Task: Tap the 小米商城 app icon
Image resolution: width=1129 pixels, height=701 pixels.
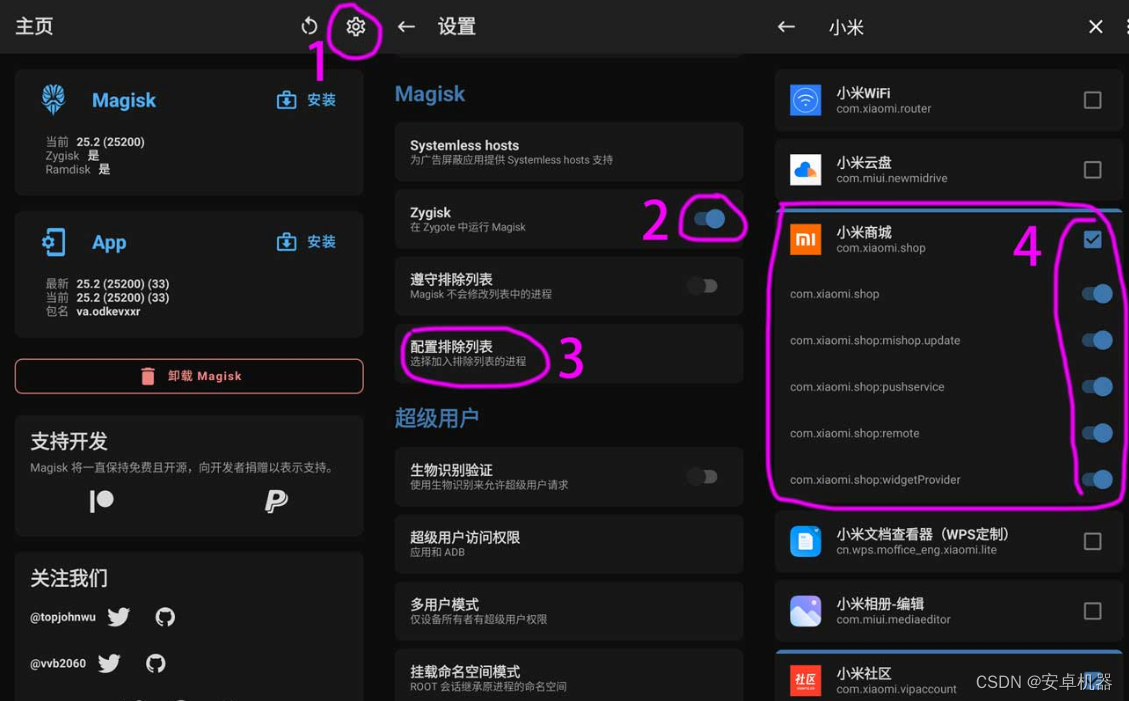Action: [805, 239]
